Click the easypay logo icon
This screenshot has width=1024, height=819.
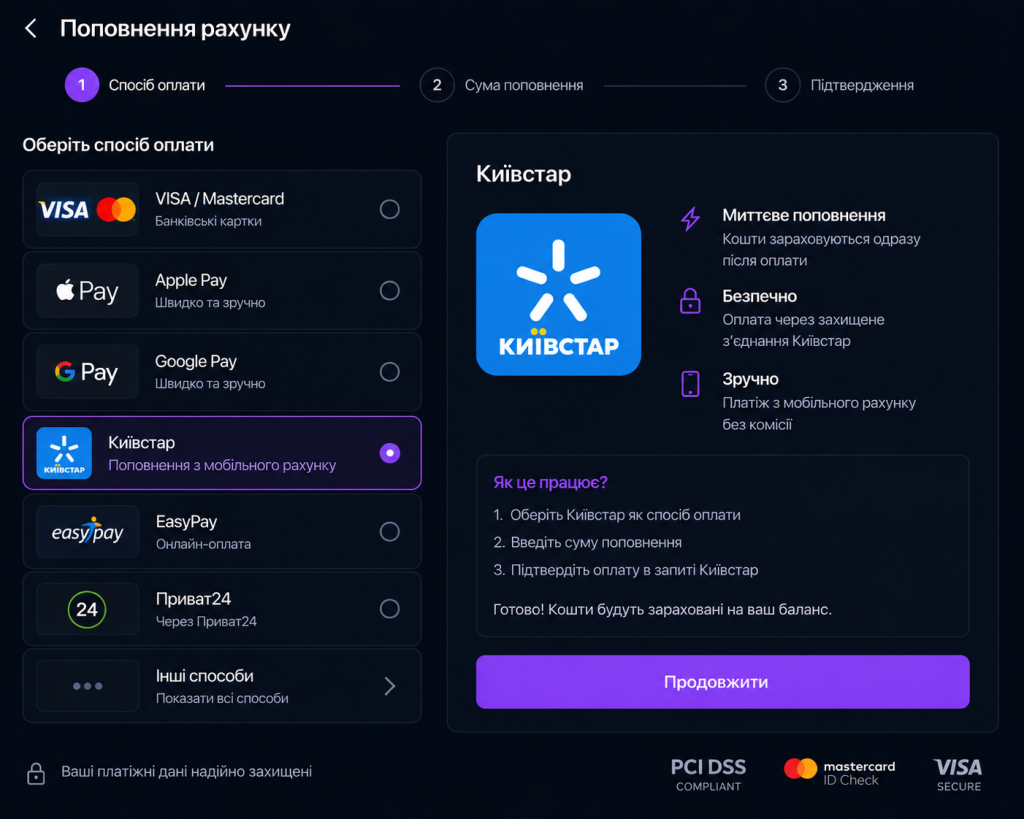pyautogui.click(x=88, y=532)
